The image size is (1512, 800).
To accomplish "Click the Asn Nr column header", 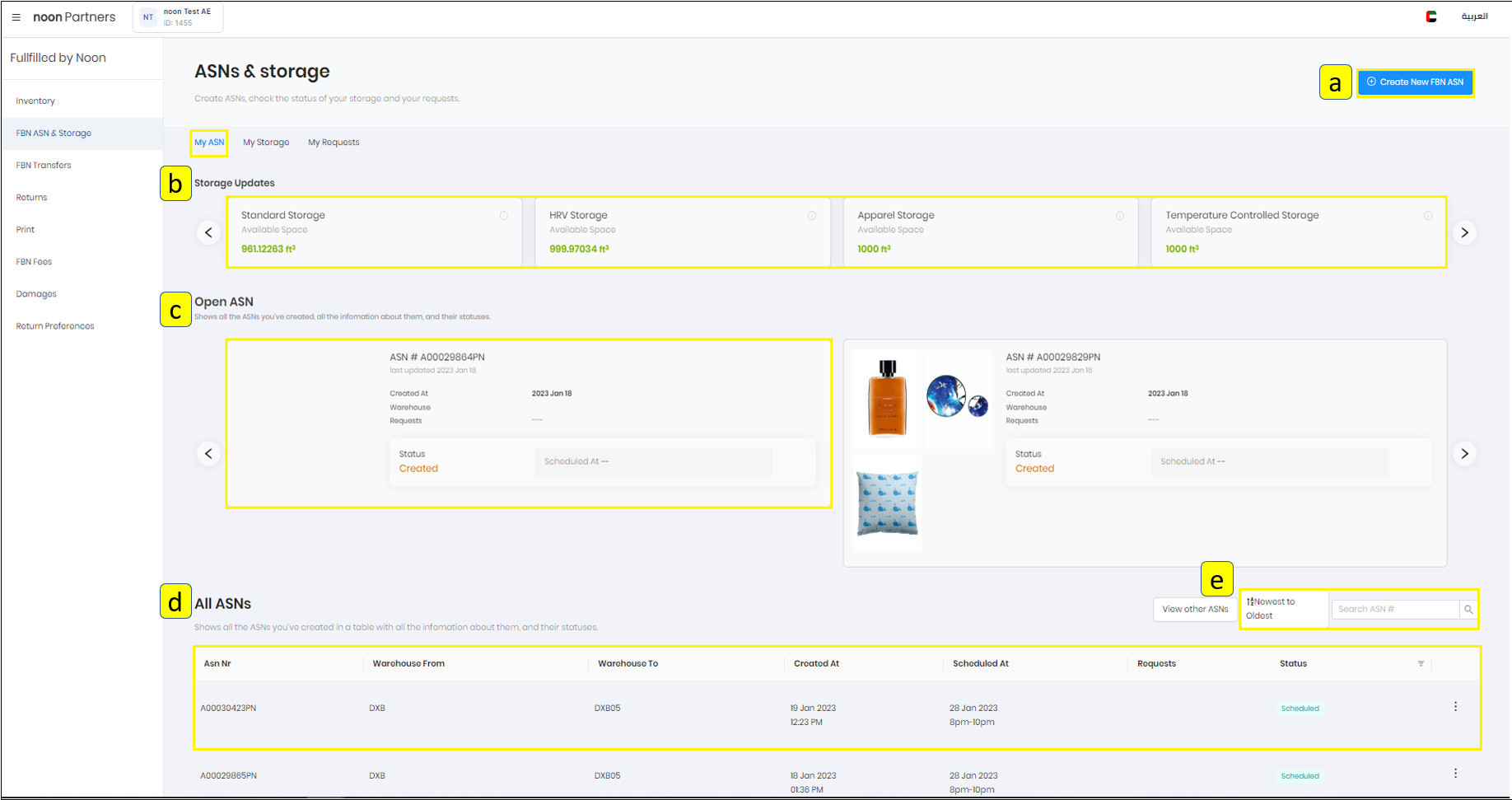I will [x=217, y=664].
